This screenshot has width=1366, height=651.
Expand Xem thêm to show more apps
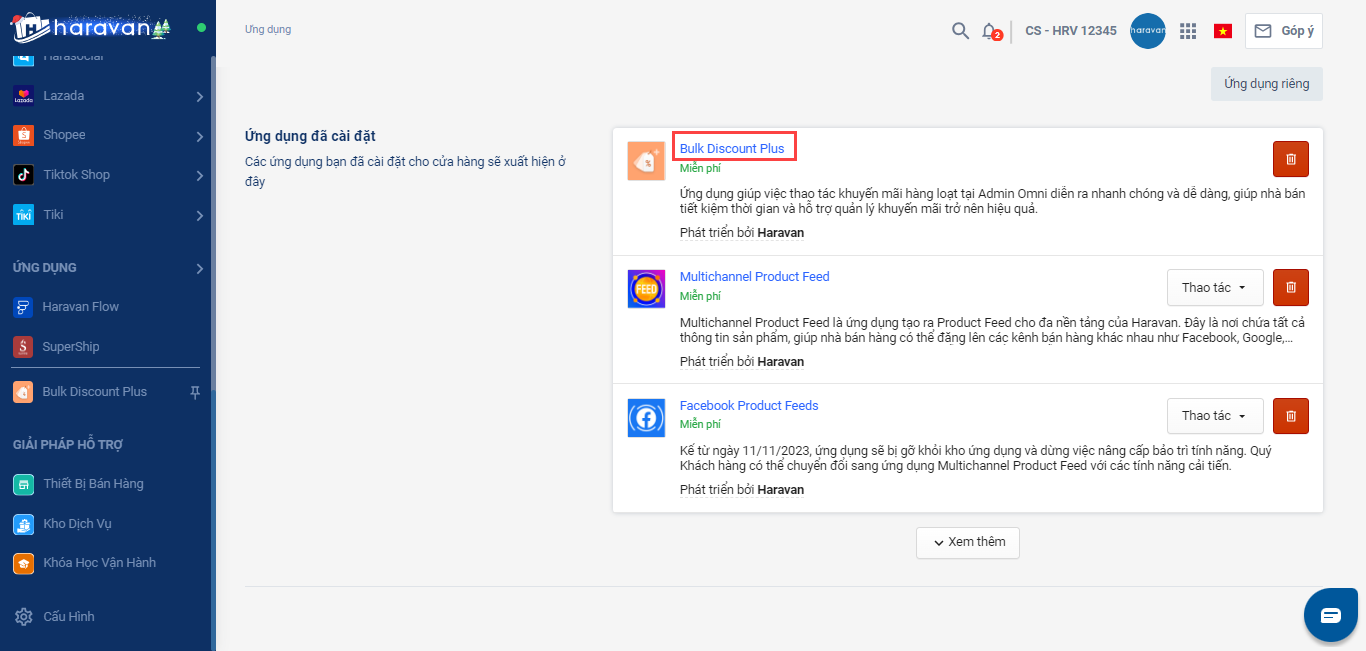968,542
